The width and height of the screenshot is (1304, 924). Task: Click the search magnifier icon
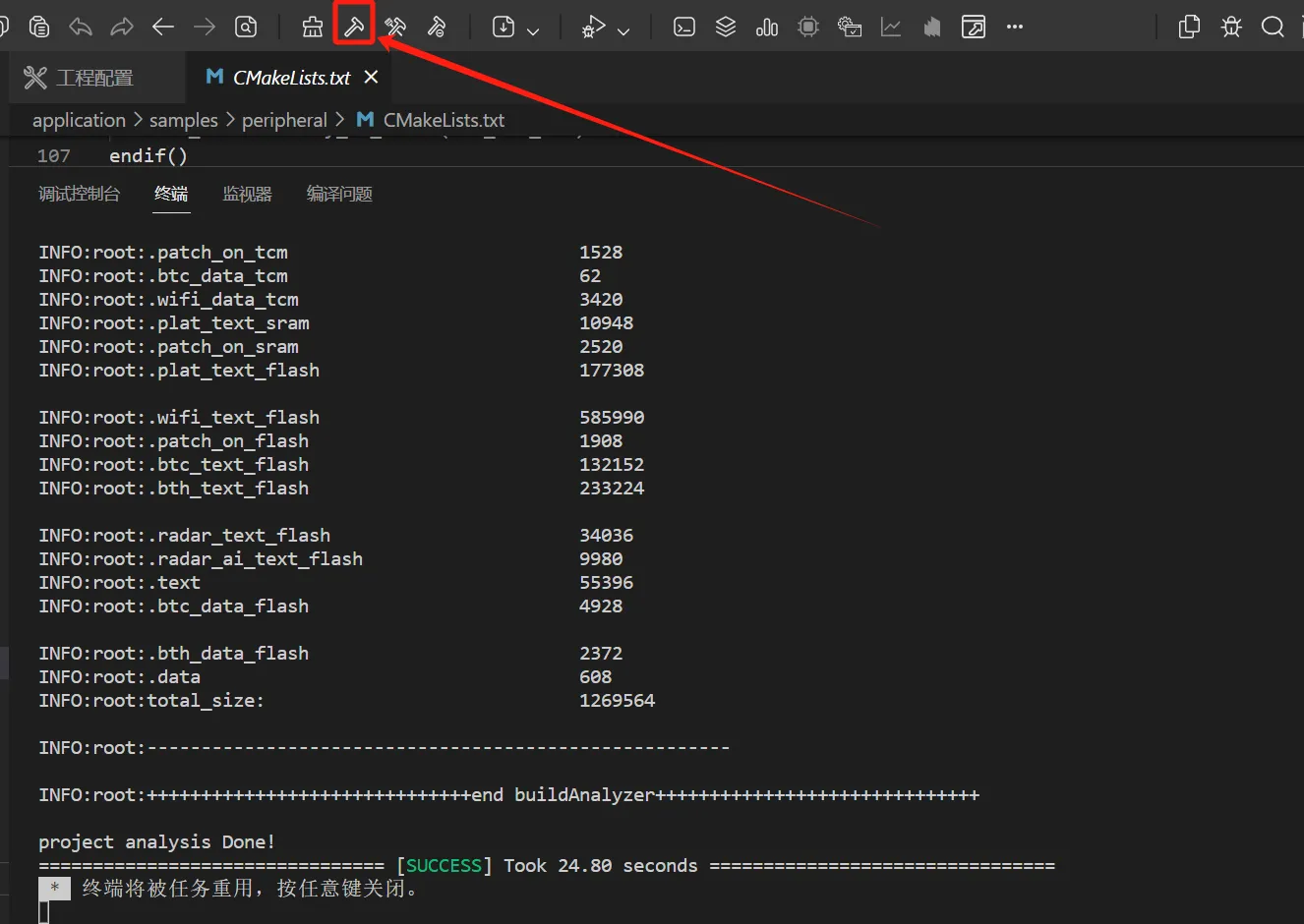(1273, 27)
